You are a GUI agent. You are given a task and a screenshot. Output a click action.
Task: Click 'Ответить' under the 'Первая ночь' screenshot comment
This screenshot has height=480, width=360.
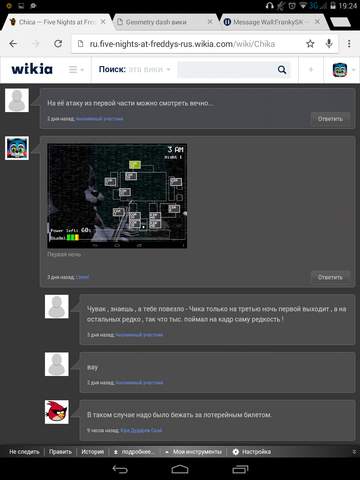click(x=330, y=277)
